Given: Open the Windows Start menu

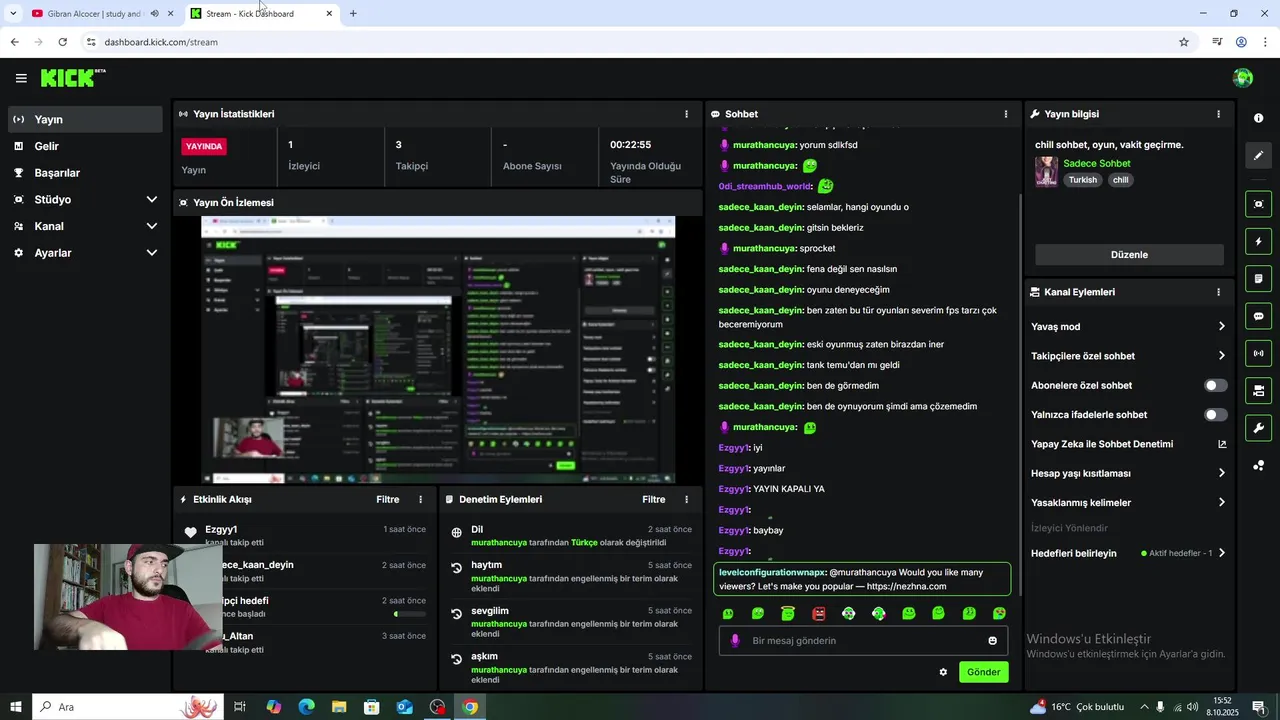Looking at the screenshot, I should pyautogui.click(x=15, y=707).
